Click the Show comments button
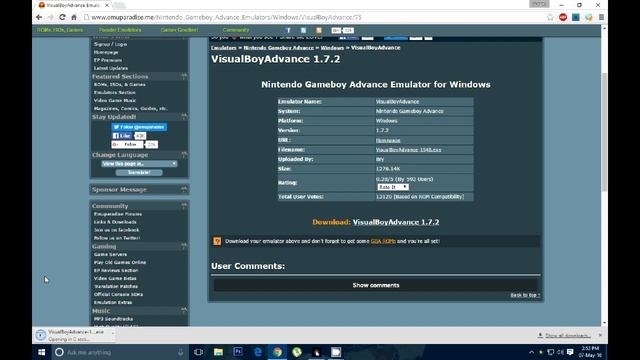640x360 pixels. click(376, 285)
